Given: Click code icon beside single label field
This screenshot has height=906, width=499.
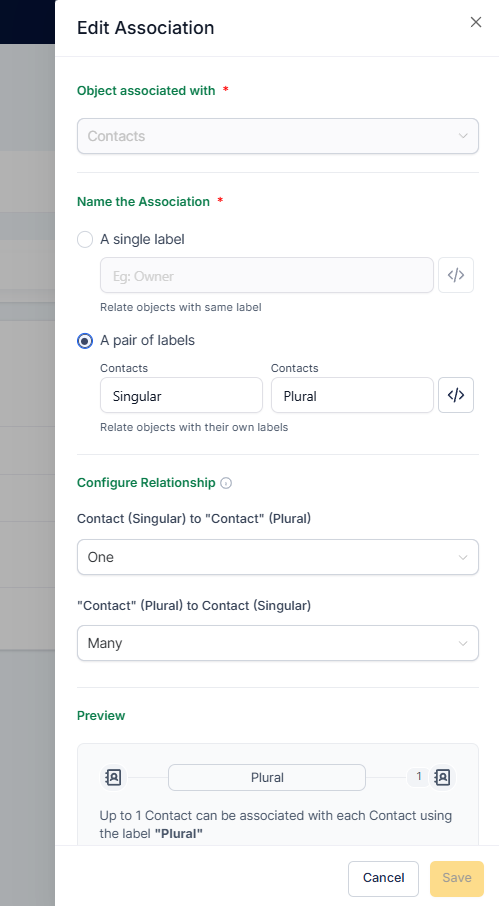Looking at the screenshot, I should click(456, 276).
